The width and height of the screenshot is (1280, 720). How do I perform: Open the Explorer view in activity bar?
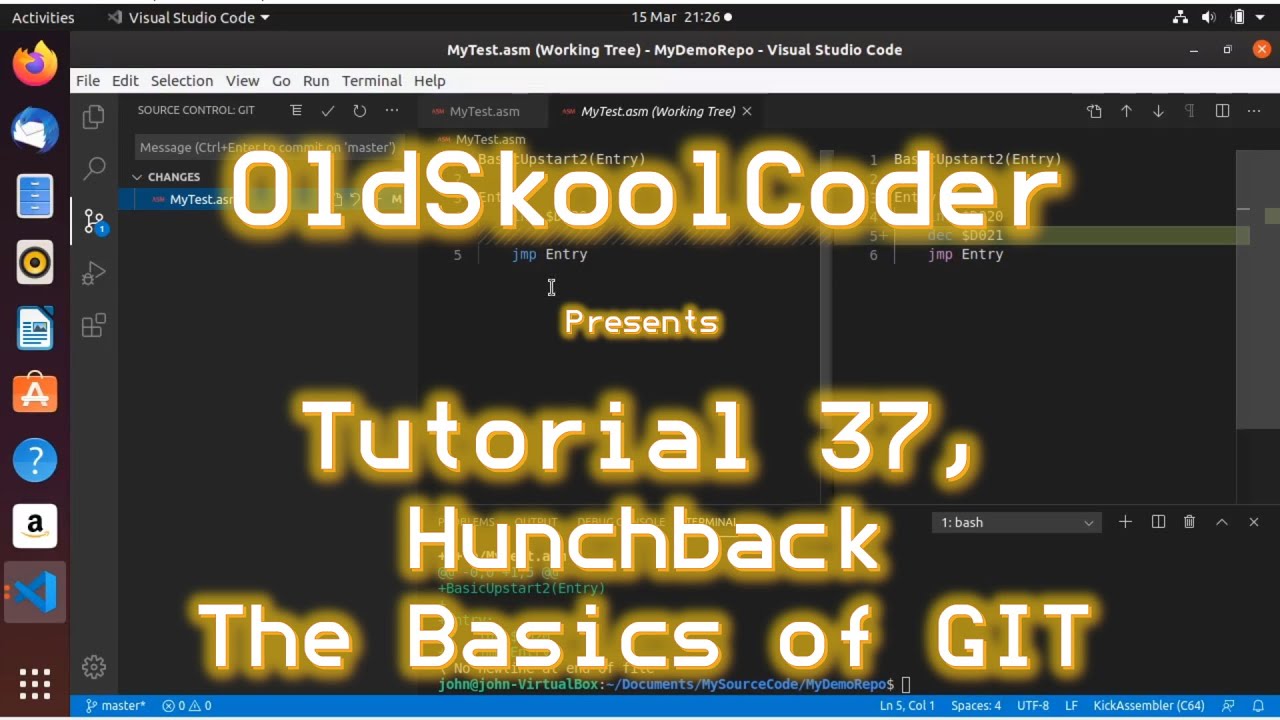(94, 116)
